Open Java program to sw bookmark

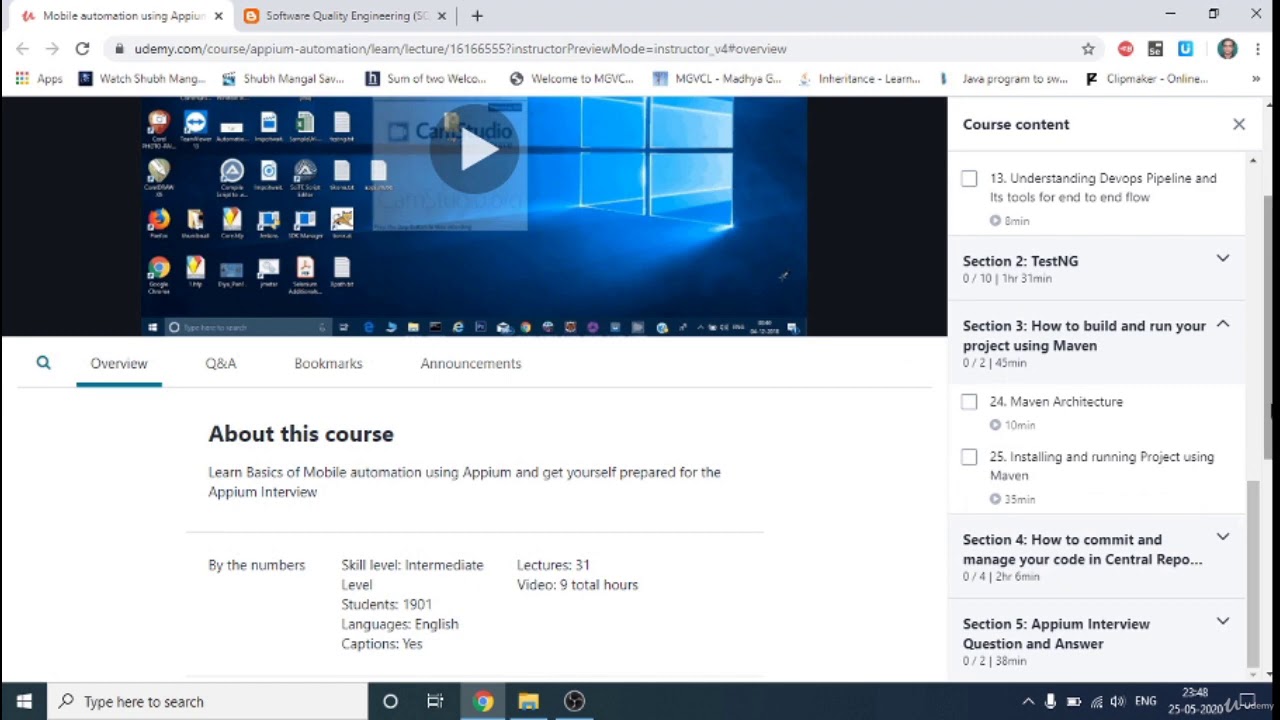click(1004, 78)
